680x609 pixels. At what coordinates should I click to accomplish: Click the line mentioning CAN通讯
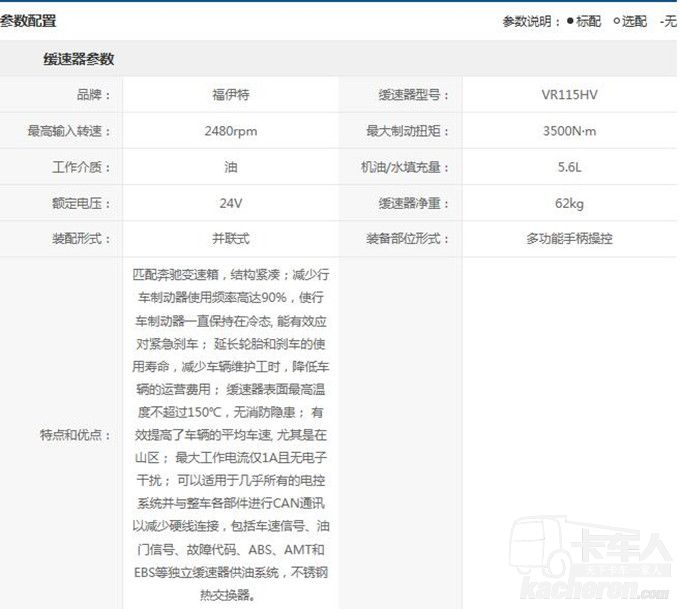[x=231, y=503]
